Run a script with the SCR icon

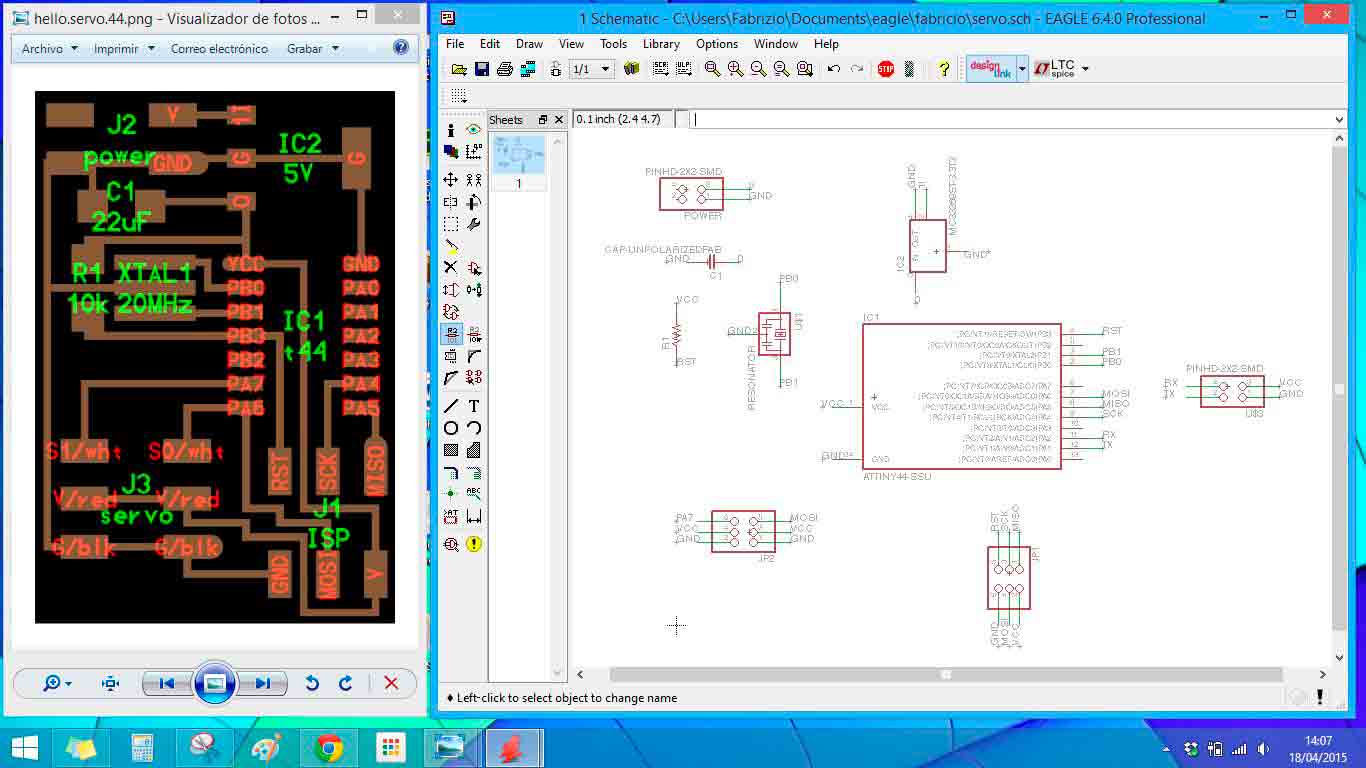[660, 69]
